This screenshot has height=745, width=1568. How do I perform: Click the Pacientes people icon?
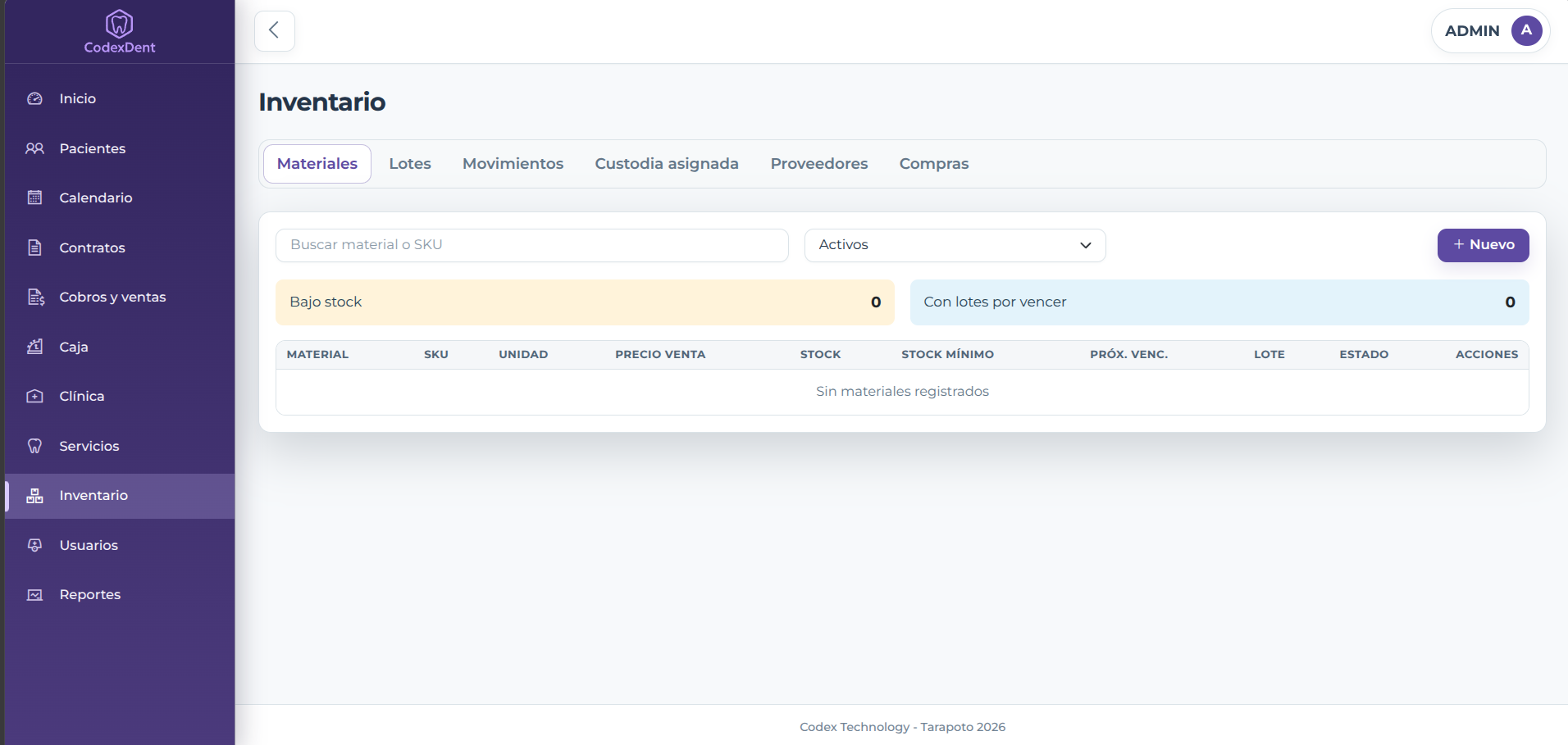coord(34,148)
